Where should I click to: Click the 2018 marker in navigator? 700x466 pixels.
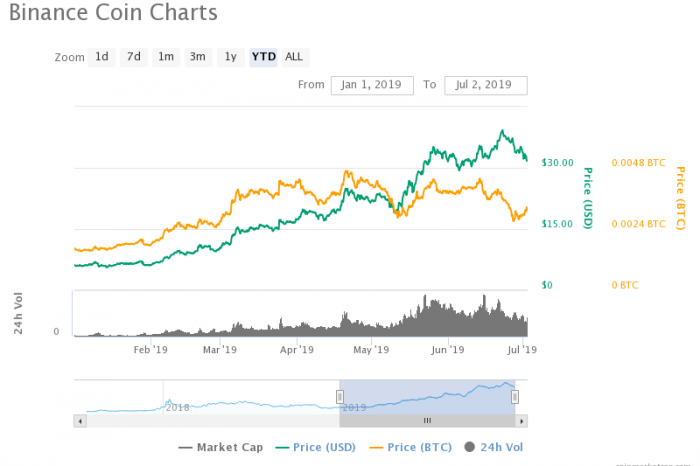(x=178, y=408)
